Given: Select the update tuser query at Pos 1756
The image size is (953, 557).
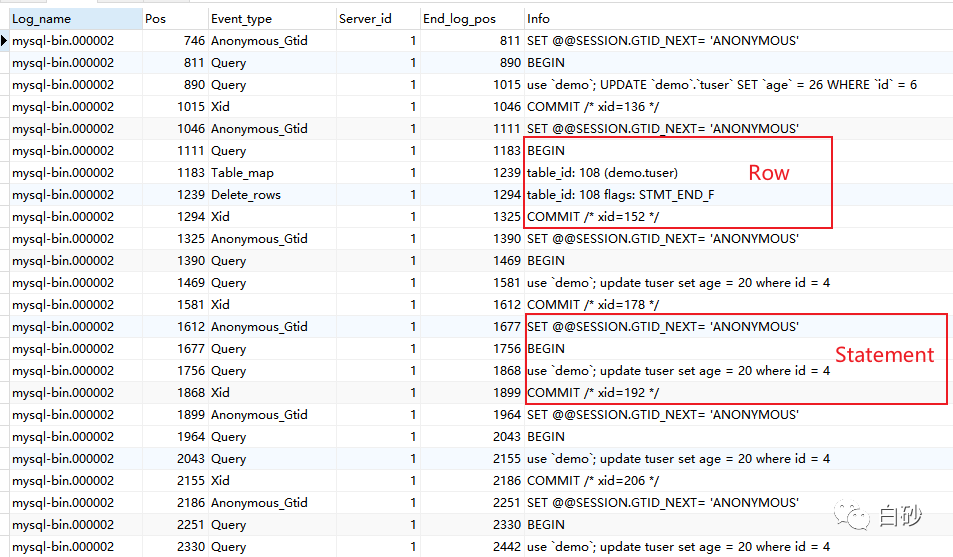Looking at the screenshot, I should [x=738, y=371].
